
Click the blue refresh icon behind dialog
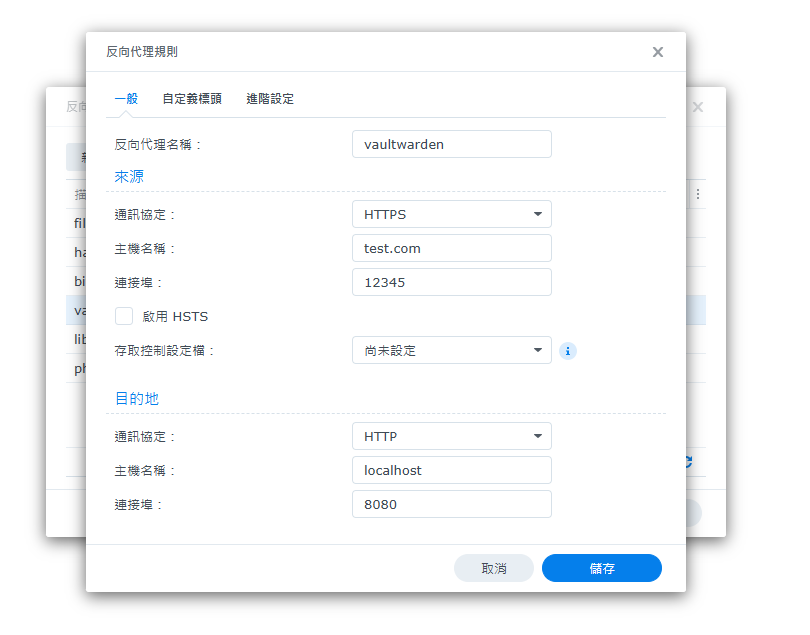tap(688, 461)
